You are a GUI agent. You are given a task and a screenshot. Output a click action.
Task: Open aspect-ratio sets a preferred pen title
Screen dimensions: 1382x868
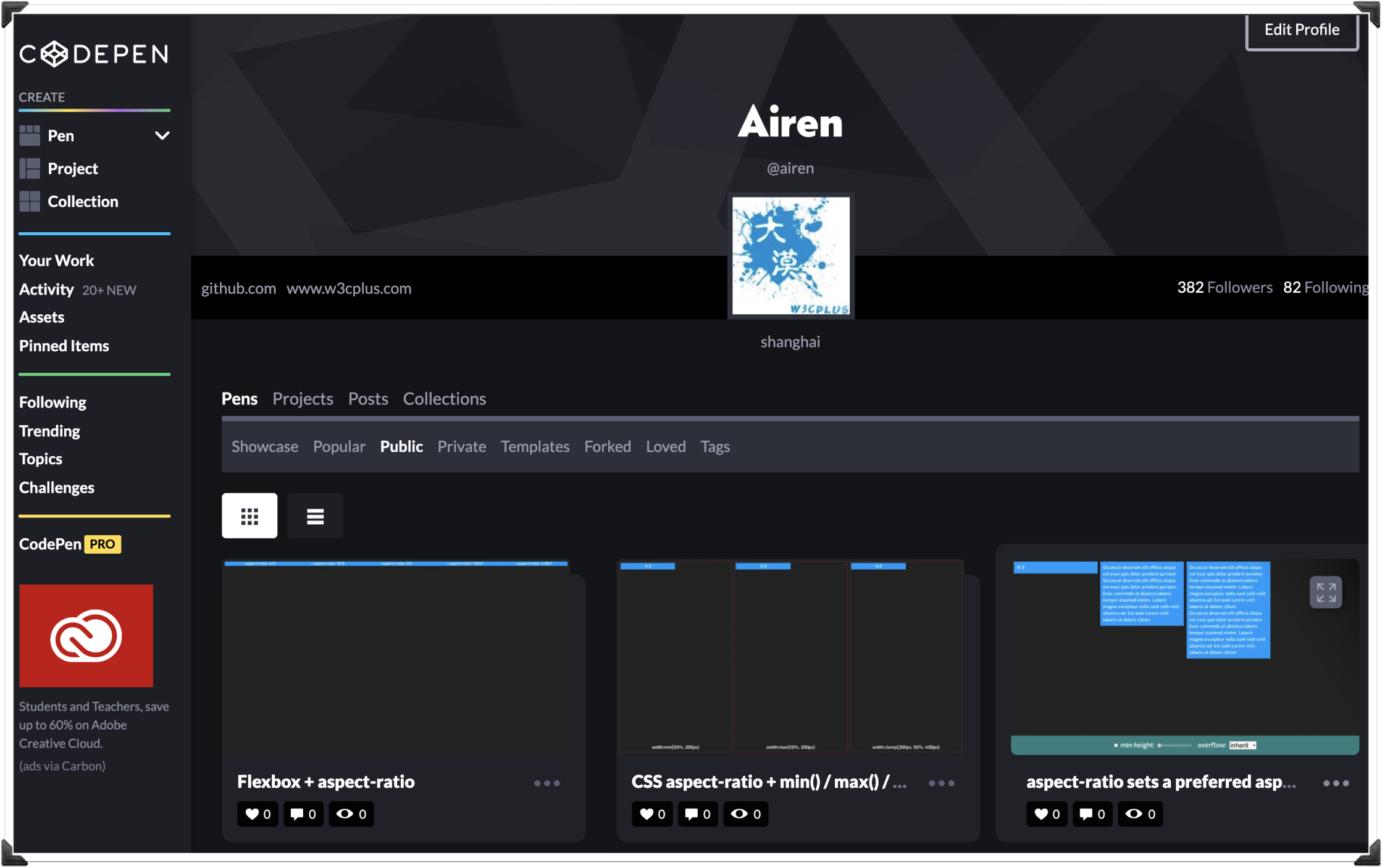pyautogui.click(x=1161, y=782)
